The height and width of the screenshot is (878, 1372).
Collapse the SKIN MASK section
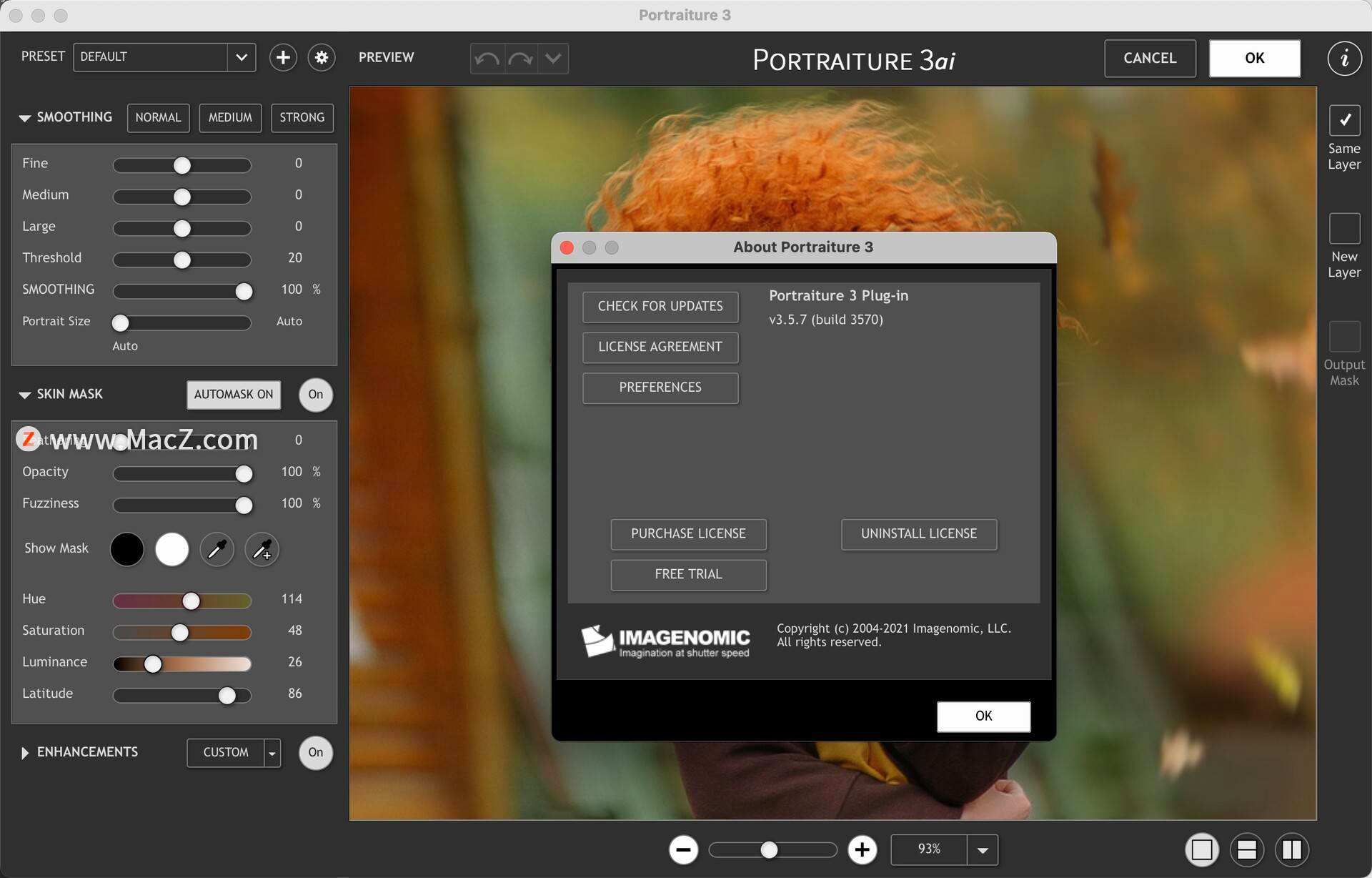25,395
